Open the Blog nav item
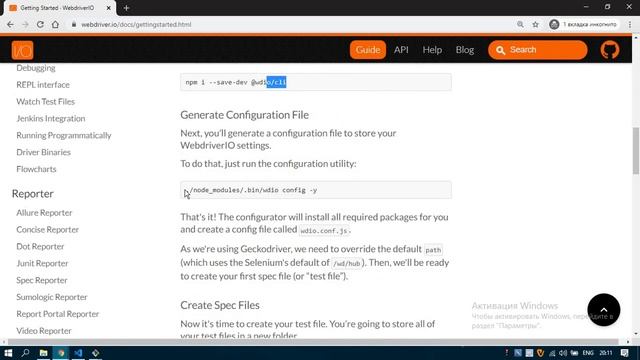Image resolution: width=640 pixels, height=360 pixels. point(465,50)
